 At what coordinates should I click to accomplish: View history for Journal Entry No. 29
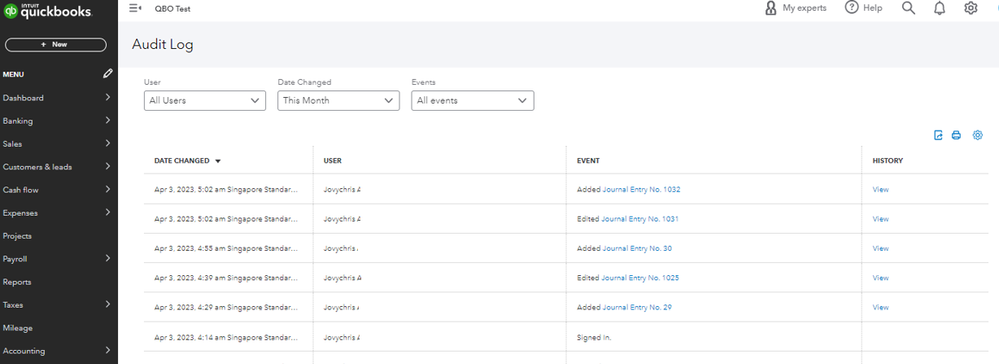point(880,307)
